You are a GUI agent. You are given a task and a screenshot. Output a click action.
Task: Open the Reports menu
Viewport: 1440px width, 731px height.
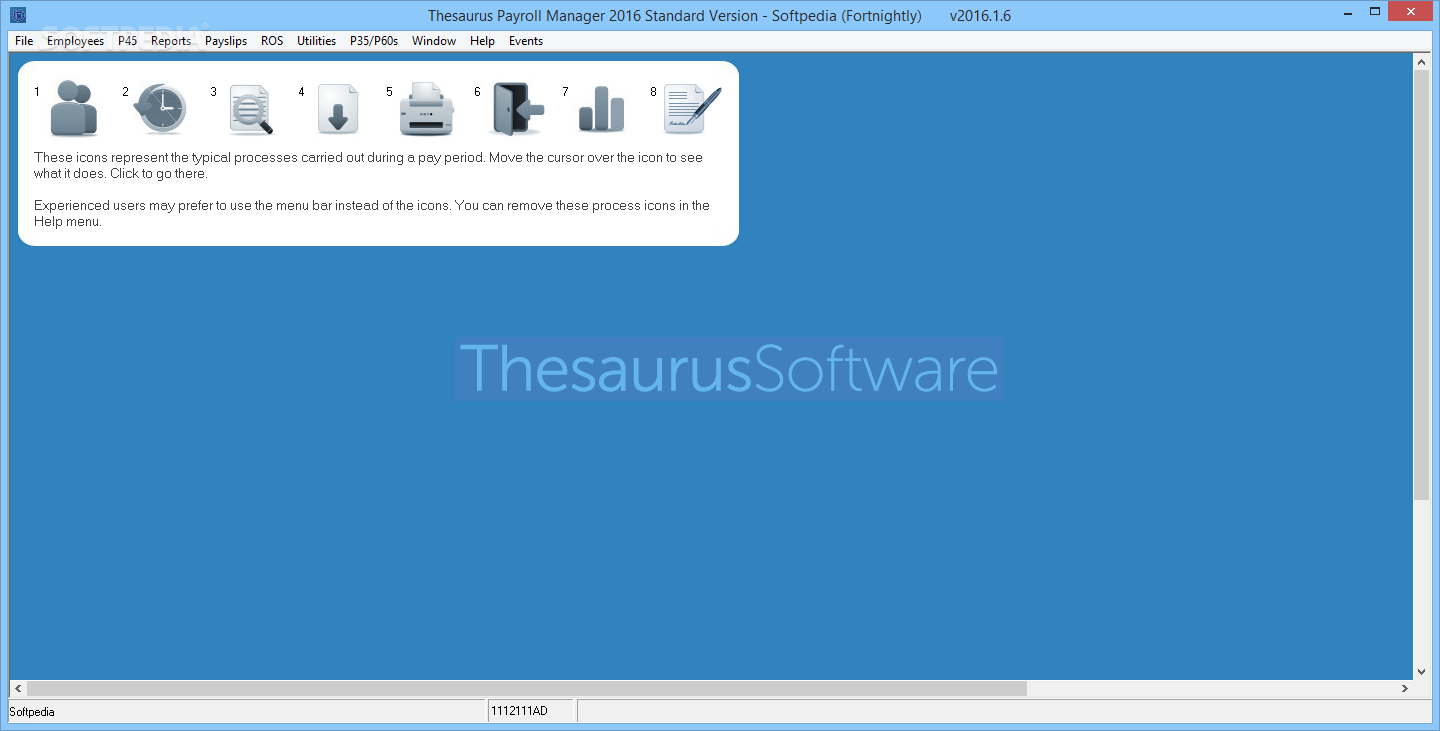click(171, 41)
